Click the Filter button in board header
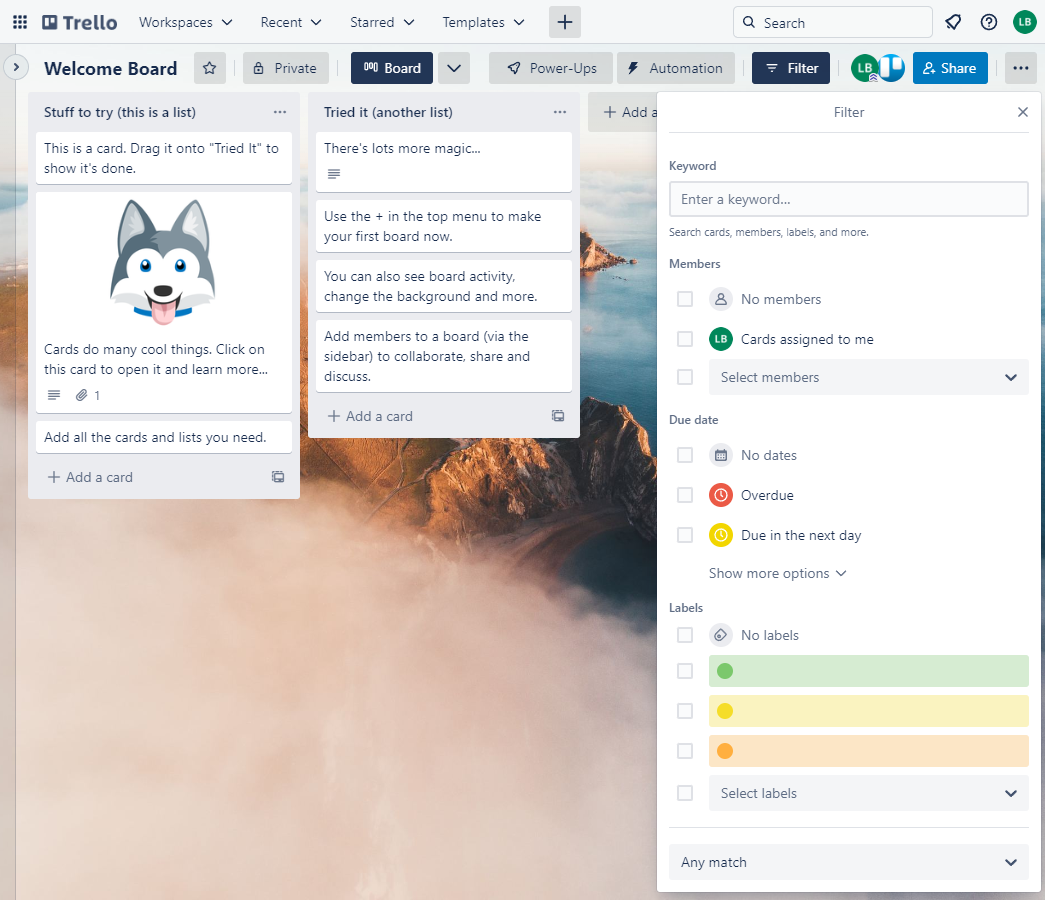Image resolution: width=1045 pixels, height=900 pixels. pos(791,68)
